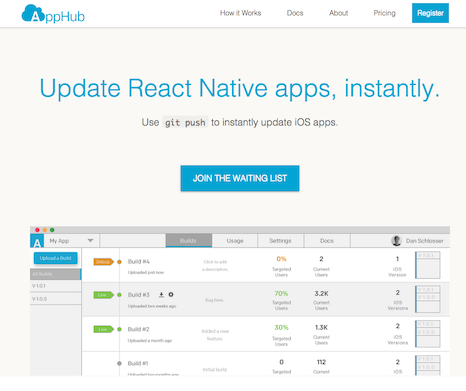The image size is (466, 391).
Task: Open the AppHub cloud logo
Action: pyautogui.click(x=53, y=14)
